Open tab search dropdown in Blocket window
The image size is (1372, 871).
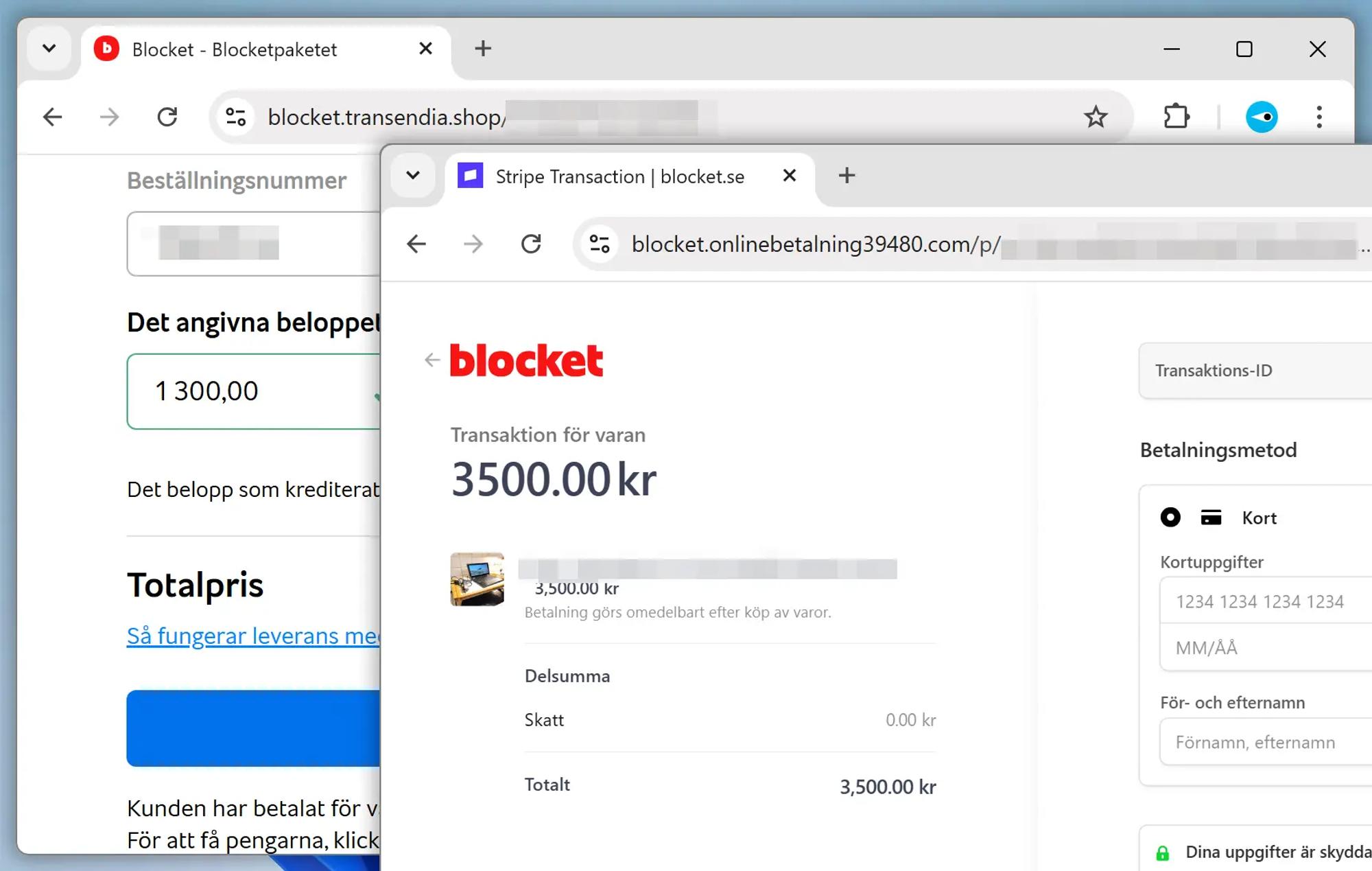pyautogui.click(x=49, y=49)
